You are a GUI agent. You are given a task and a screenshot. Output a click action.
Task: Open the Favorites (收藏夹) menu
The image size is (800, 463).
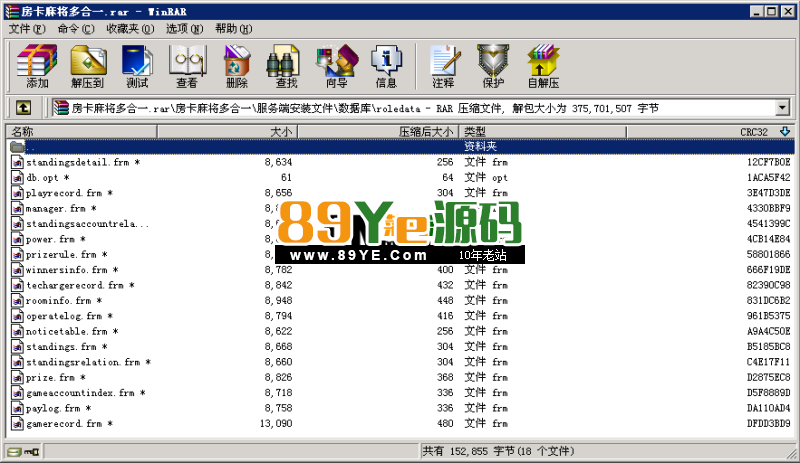(x=130, y=29)
